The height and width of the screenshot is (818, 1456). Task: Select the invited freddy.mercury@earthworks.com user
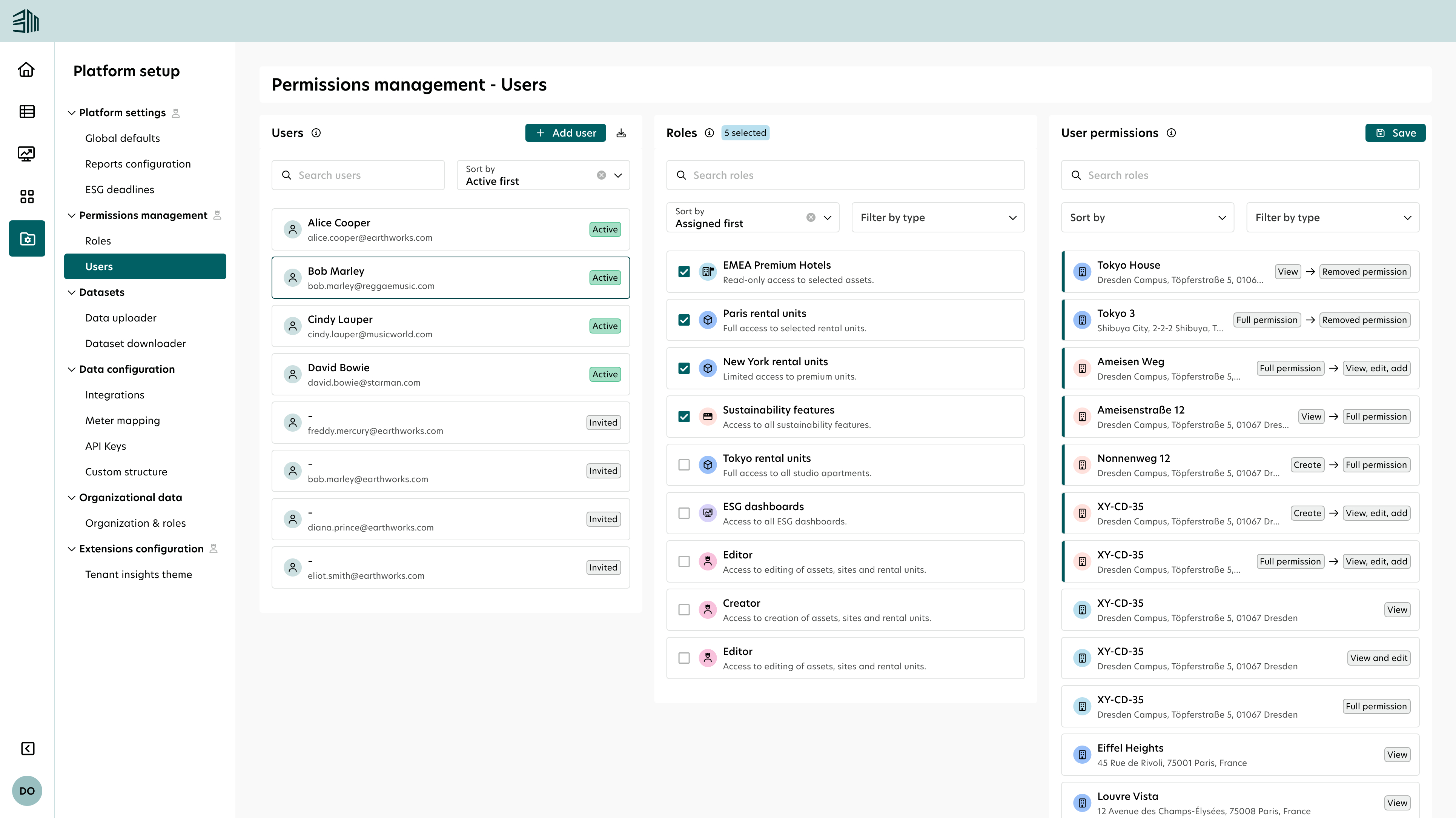pos(450,423)
